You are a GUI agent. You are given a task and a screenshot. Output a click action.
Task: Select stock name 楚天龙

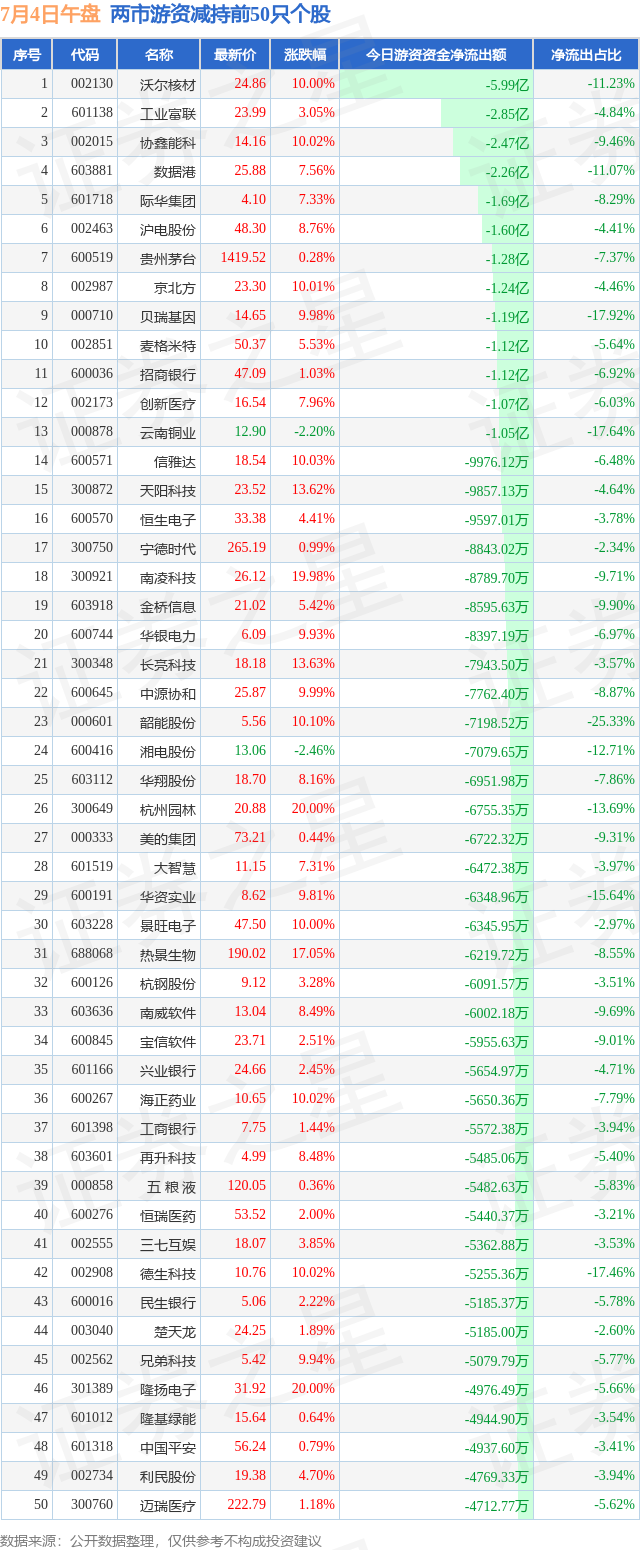[175, 1331]
